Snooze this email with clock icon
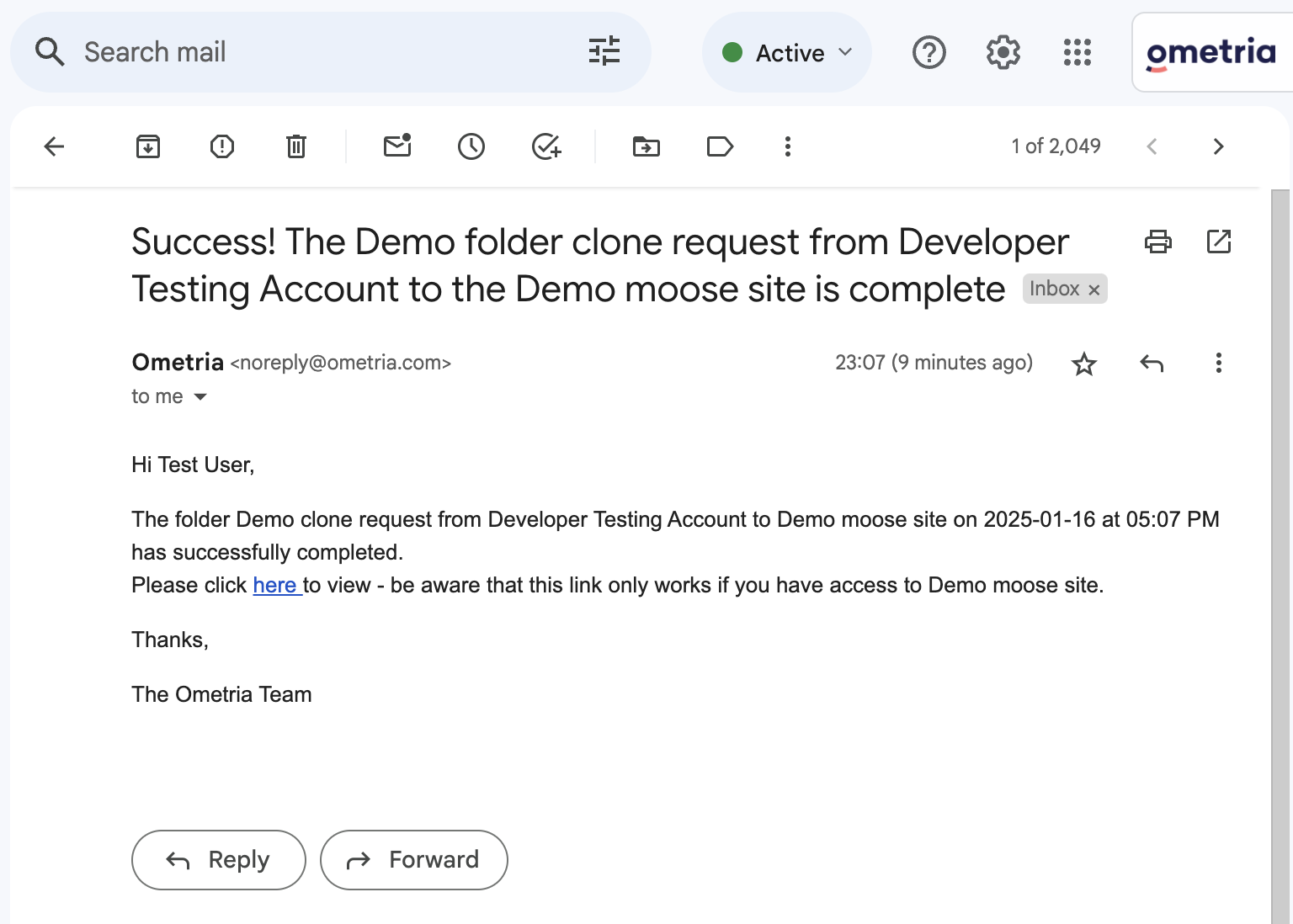 [x=471, y=146]
